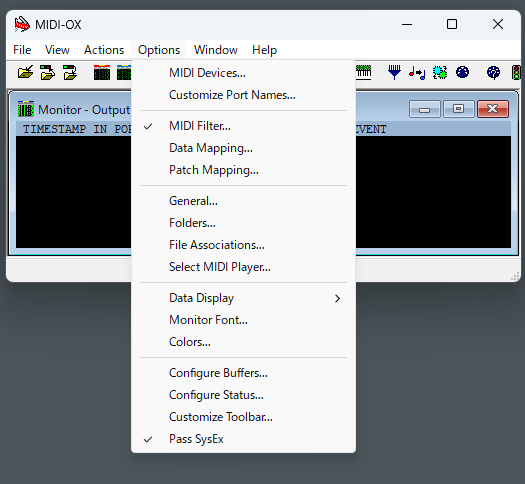This screenshot has height=484, width=525.
Task: Open General... options
Action: (243, 201)
